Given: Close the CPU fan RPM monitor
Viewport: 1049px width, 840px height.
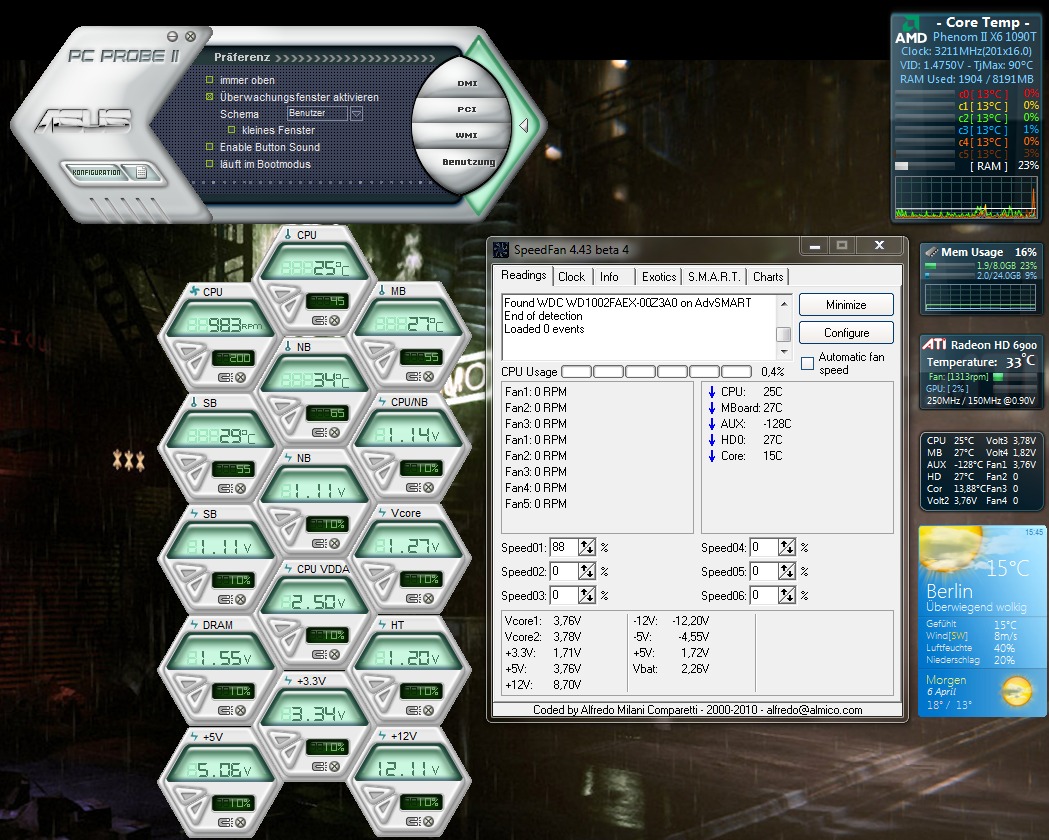Looking at the screenshot, I should click(240, 377).
